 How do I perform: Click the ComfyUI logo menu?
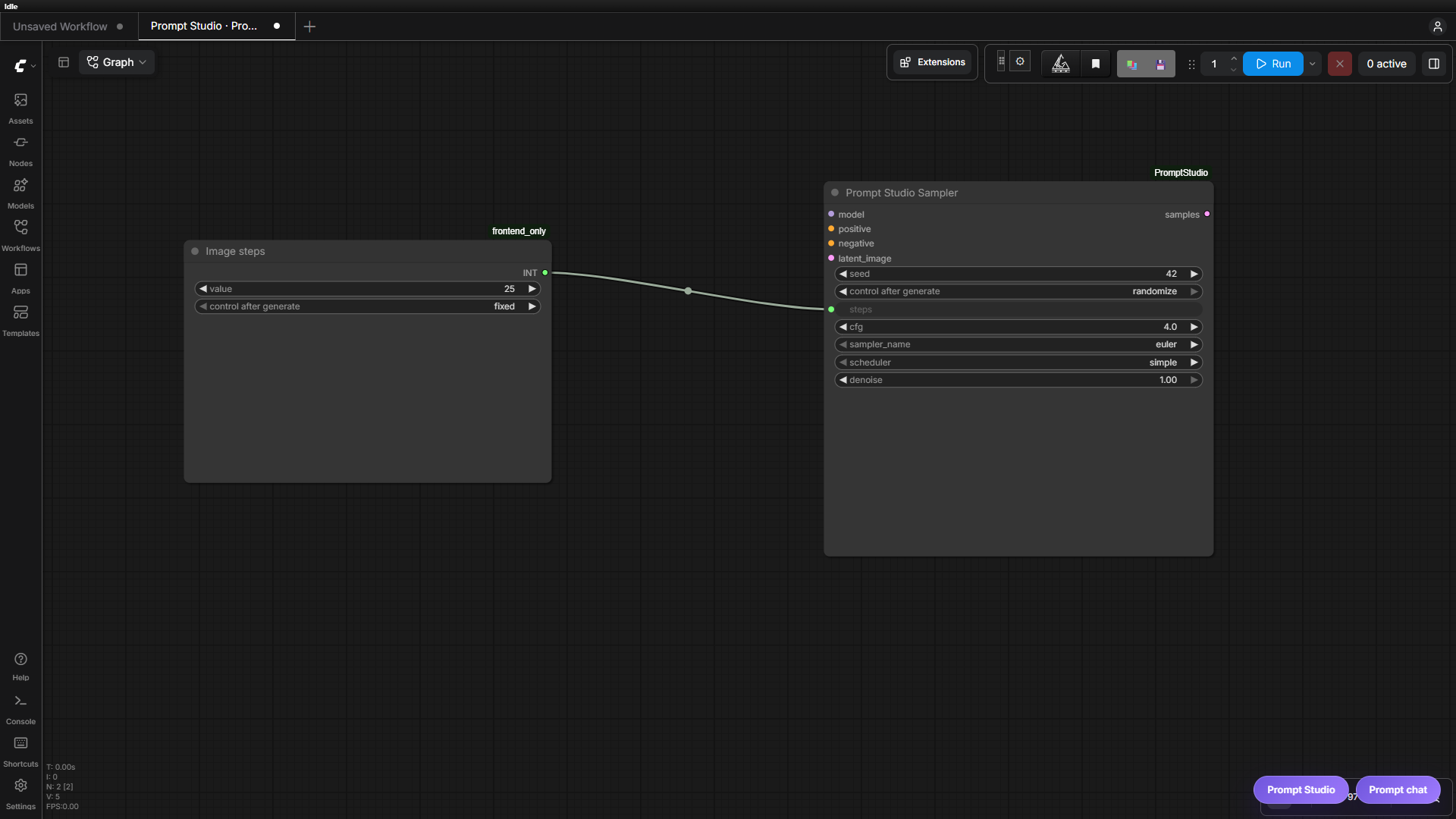(x=24, y=66)
